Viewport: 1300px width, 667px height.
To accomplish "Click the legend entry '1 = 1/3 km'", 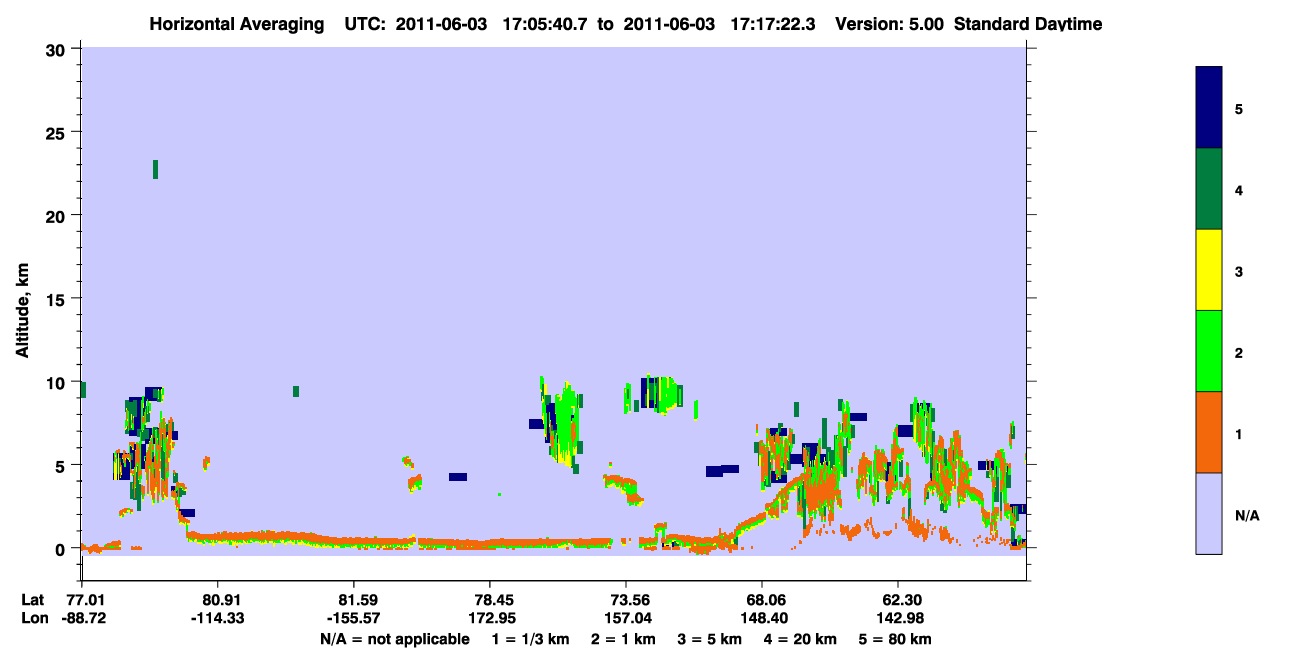I will click(x=529, y=639).
